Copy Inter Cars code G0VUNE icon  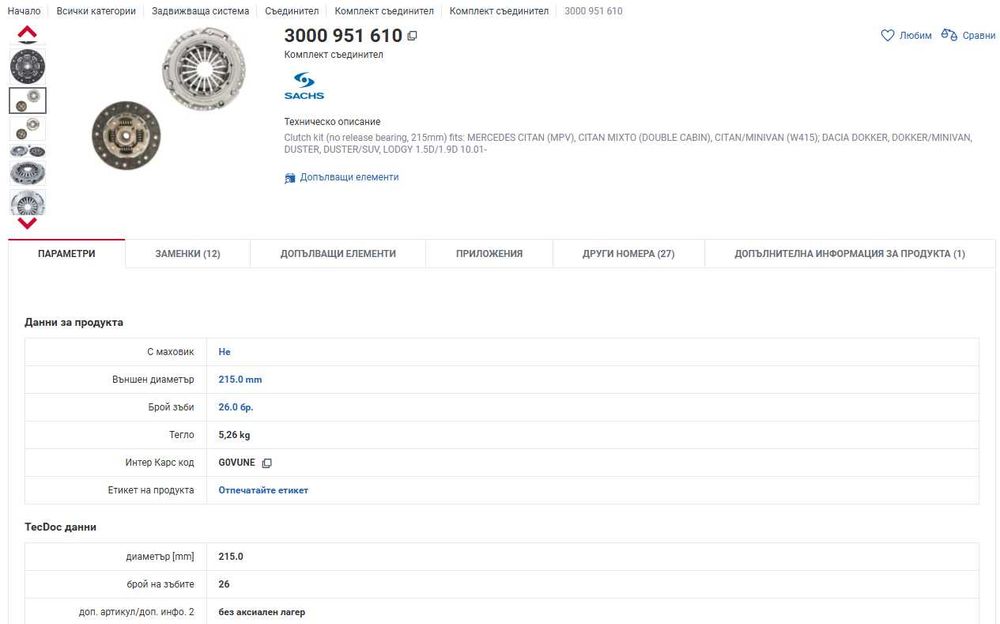coord(267,463)
